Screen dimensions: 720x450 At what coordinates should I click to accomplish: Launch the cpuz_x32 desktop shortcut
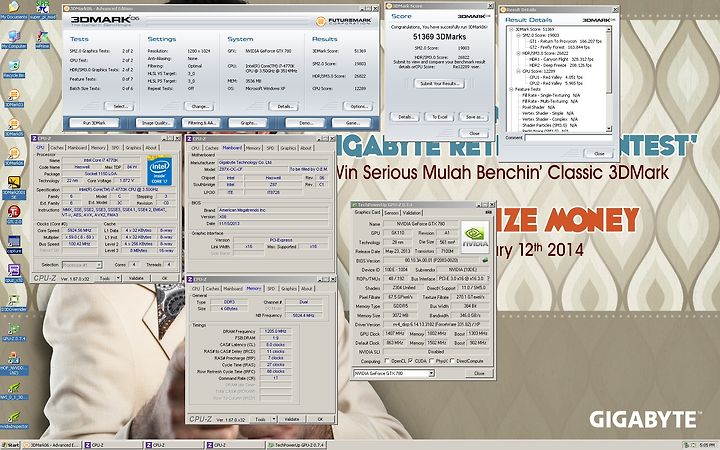(x=13, y=274)
